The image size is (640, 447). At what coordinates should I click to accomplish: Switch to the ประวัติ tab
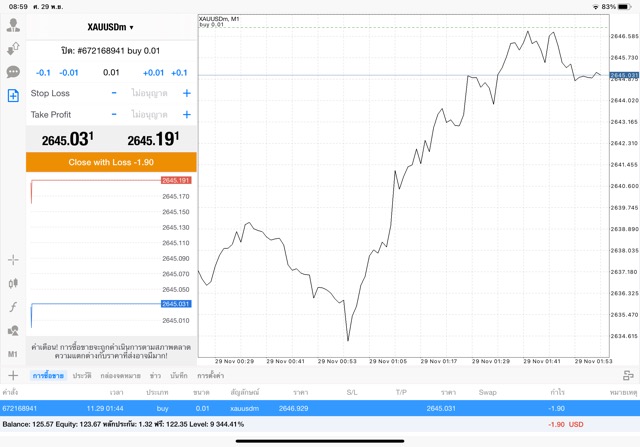[x=81, y=375]
